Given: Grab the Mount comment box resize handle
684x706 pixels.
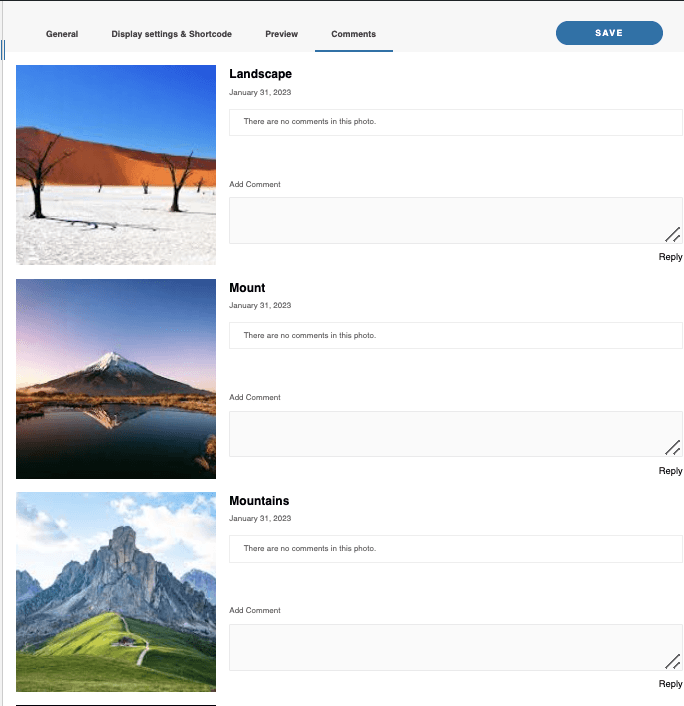Looking at the screenshot, I should 673,448.
